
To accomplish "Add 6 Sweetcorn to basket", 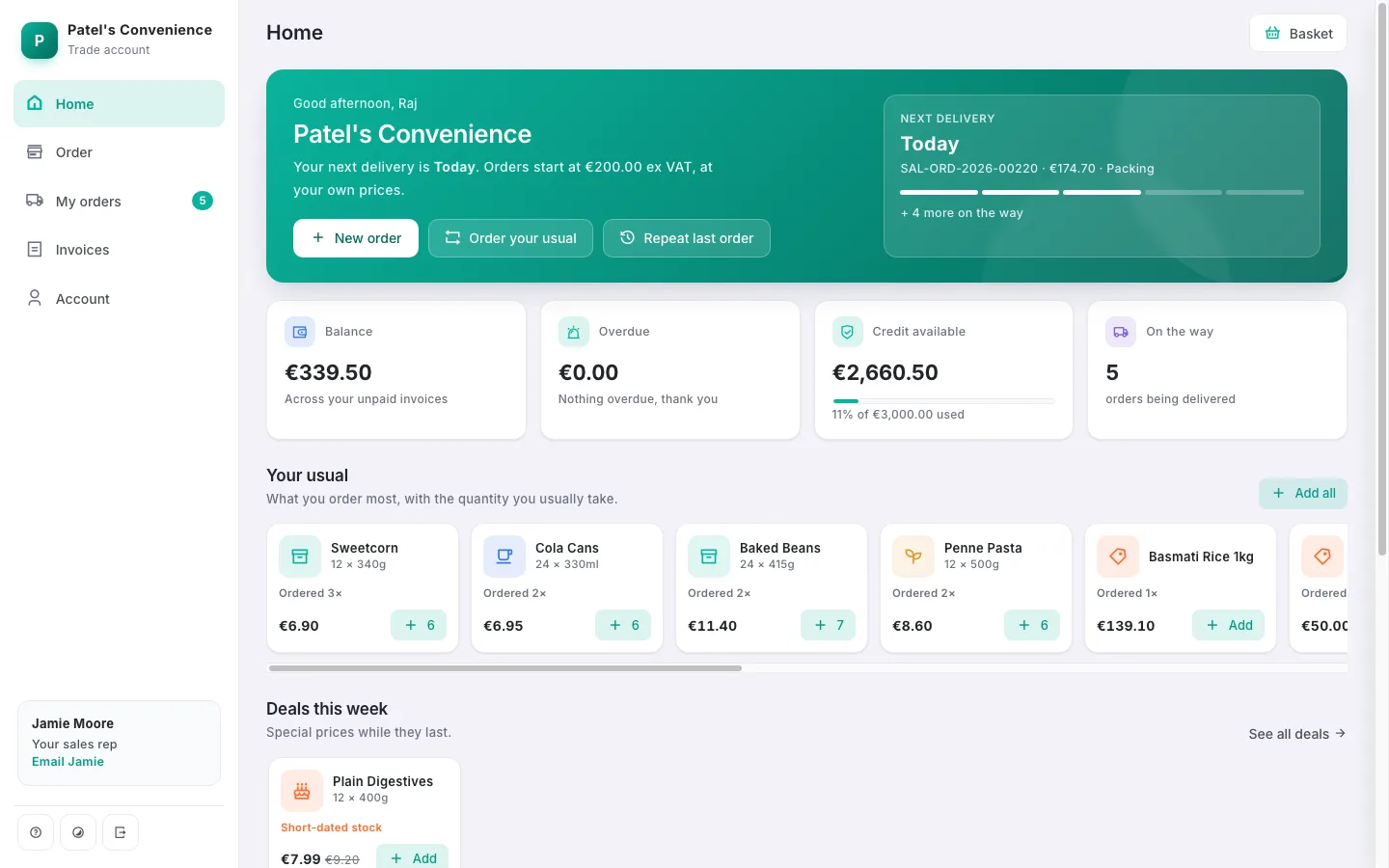I will tap(419, 625).
